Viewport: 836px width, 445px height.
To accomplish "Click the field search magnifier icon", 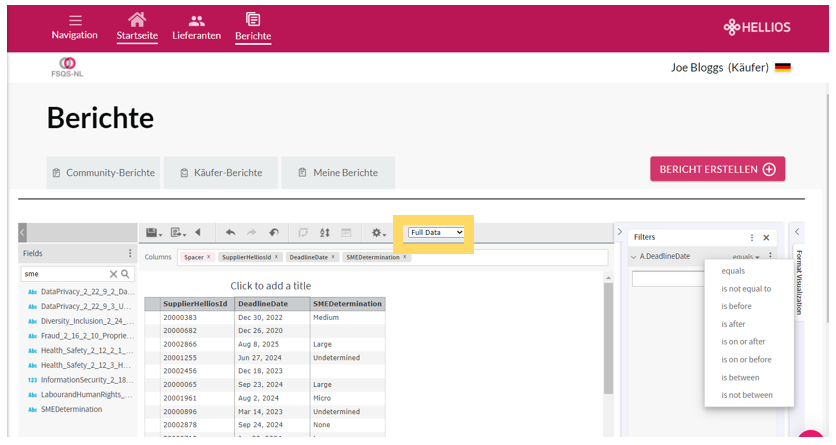I will coord(125,274).
